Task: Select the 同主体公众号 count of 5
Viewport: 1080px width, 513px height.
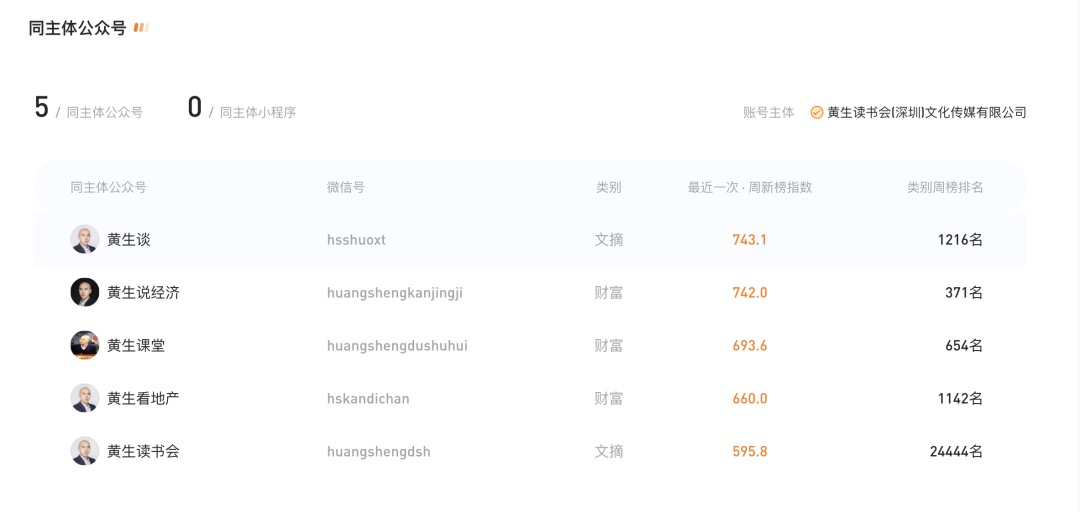Action: coord(41,108)
